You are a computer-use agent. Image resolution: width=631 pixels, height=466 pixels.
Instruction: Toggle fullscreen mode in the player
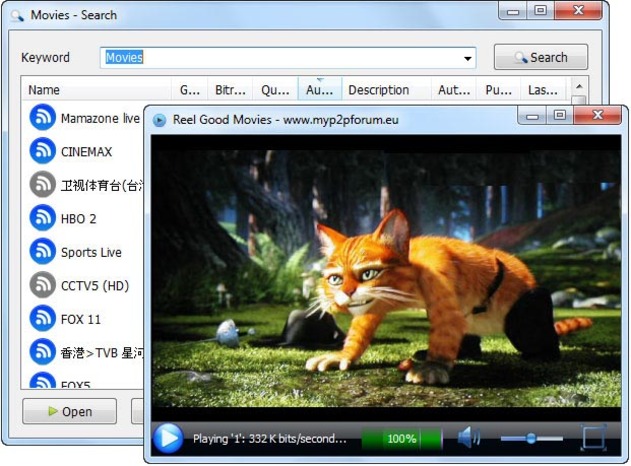click(593, 437)
